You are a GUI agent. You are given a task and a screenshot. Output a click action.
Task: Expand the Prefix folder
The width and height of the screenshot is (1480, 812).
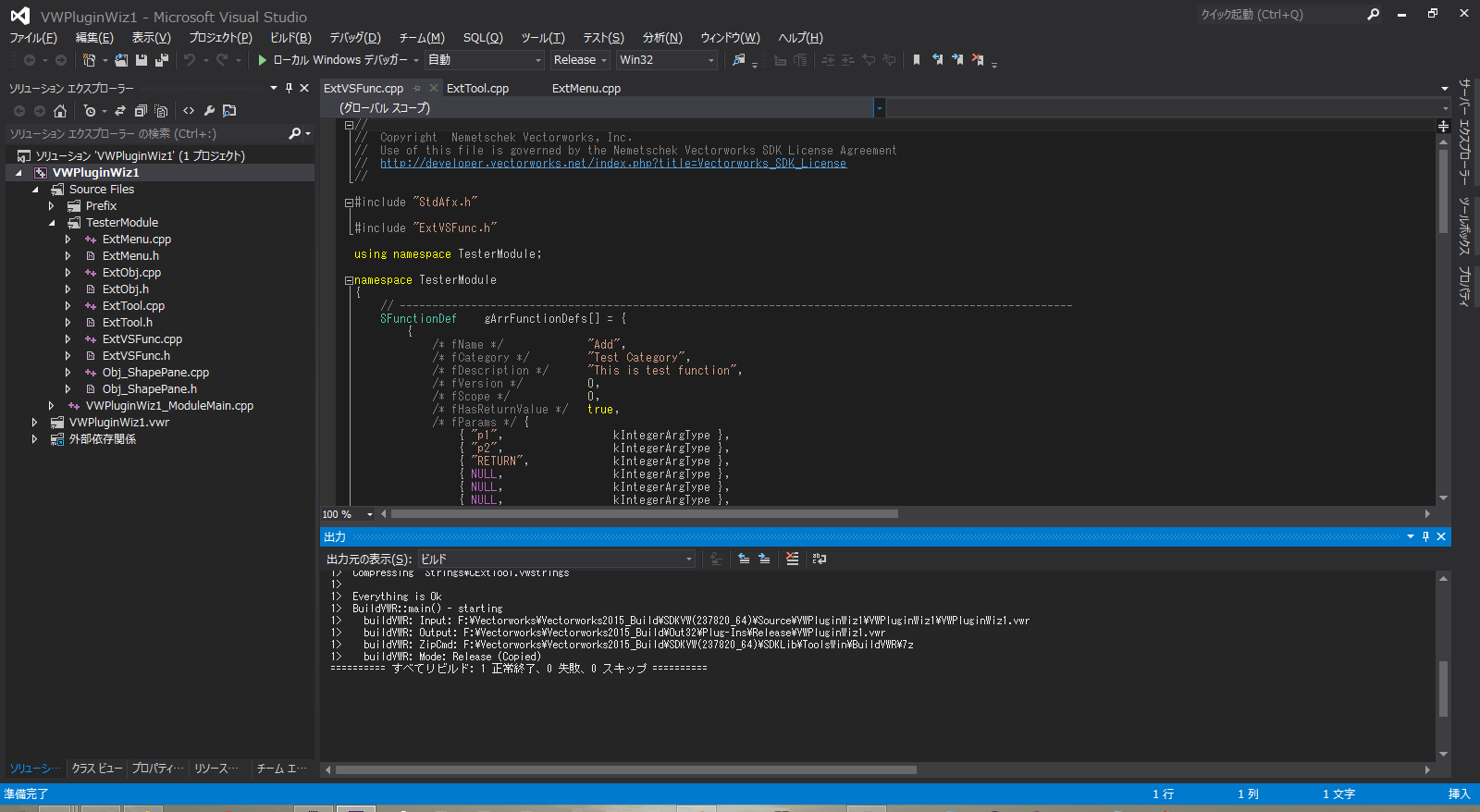[x=52, y=206]
